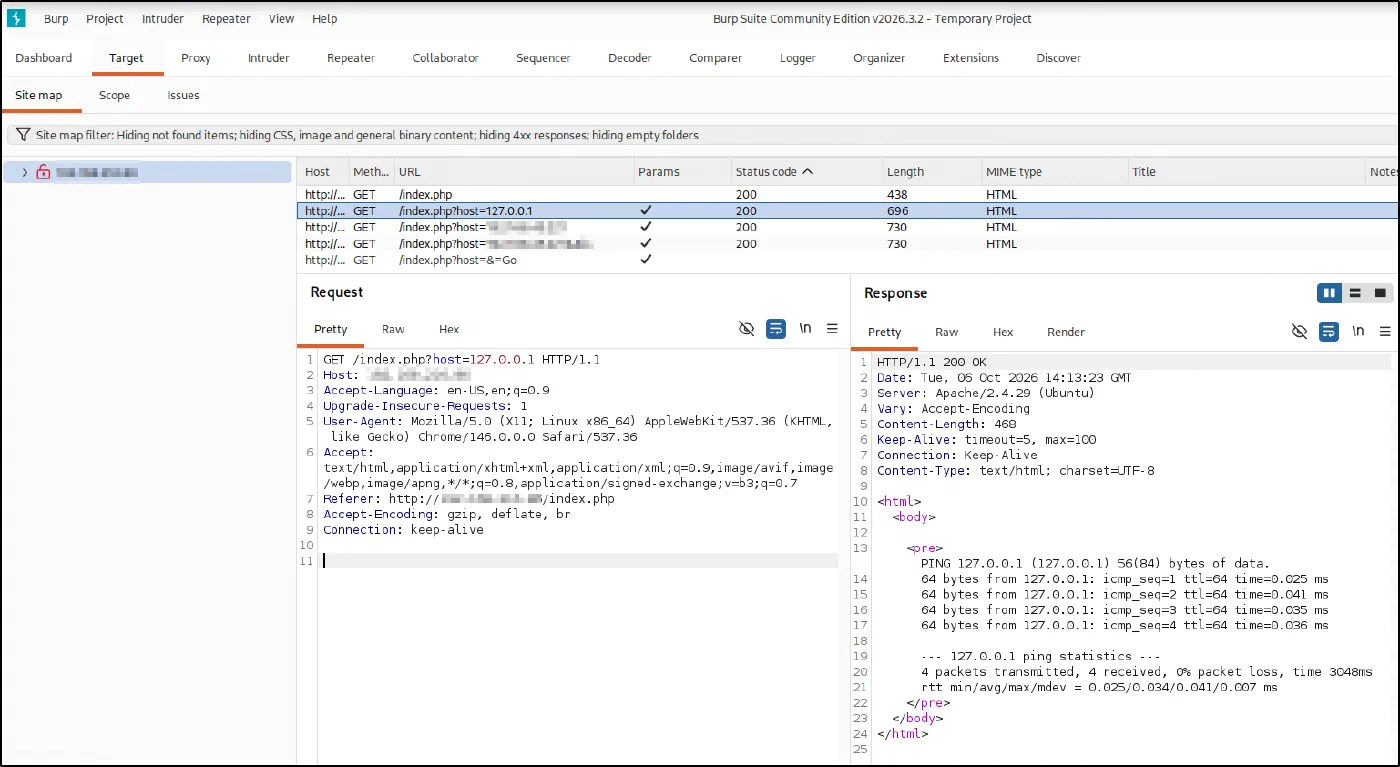The image size is (1400, 767).
Task: Open the Project menu
Action: 105,18
